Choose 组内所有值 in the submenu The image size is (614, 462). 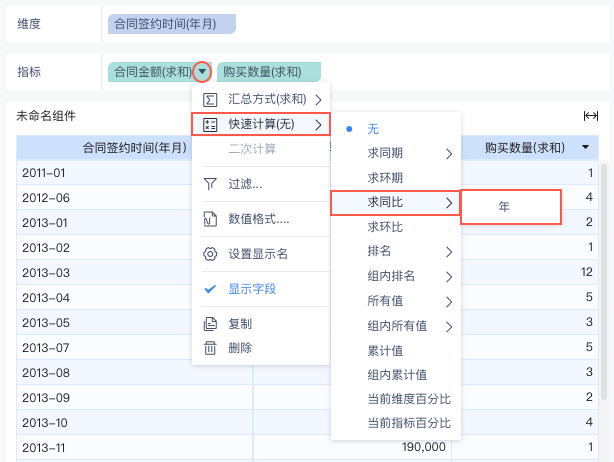395,326
